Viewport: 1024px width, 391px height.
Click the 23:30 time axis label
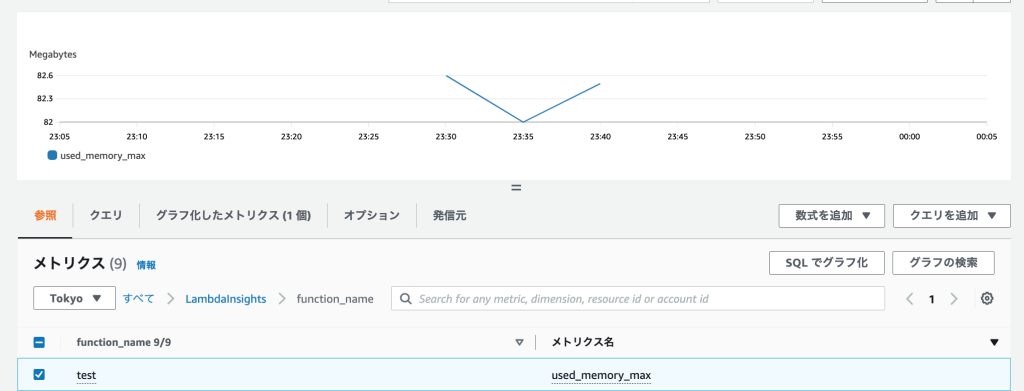(445, 137)
